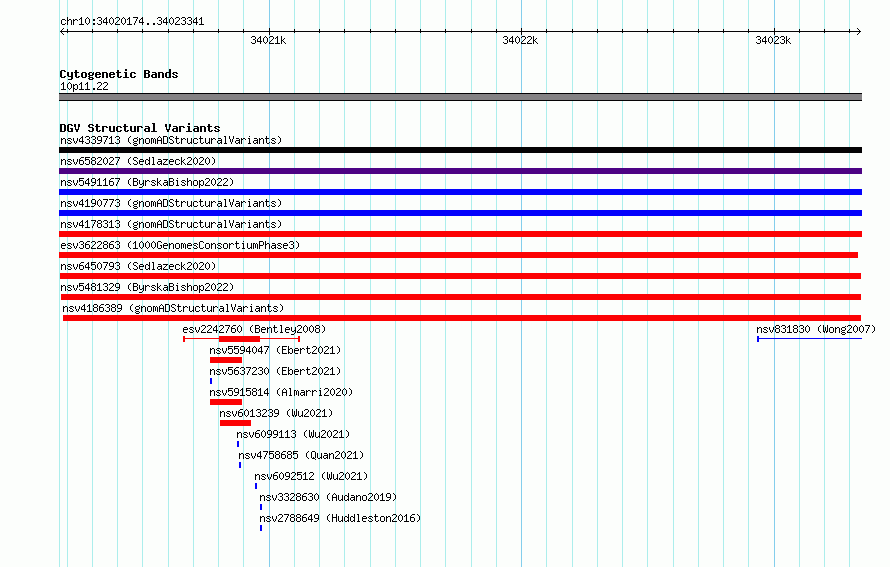
Task: Open nsv4178313 gnomADStructuralVariants label
Action: pyautogui.click(x=171, y=224)
